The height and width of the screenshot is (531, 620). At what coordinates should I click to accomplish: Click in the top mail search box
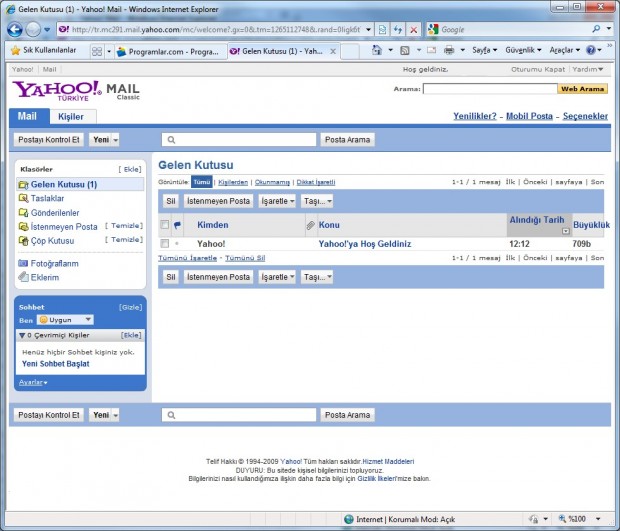239,140
